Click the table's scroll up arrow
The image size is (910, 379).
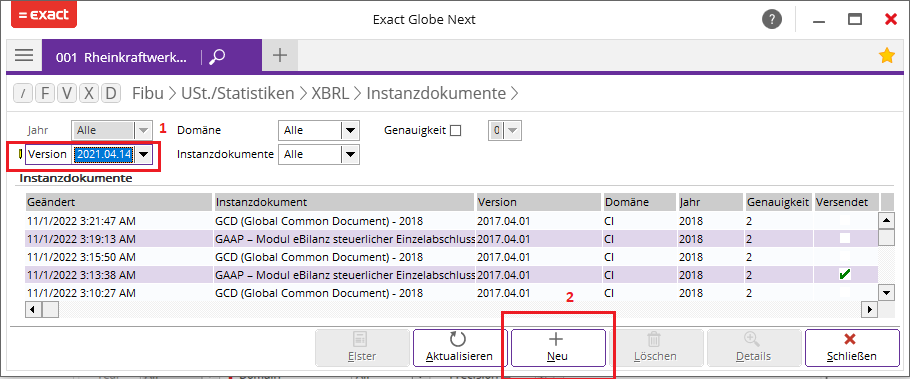coord(886,221)
